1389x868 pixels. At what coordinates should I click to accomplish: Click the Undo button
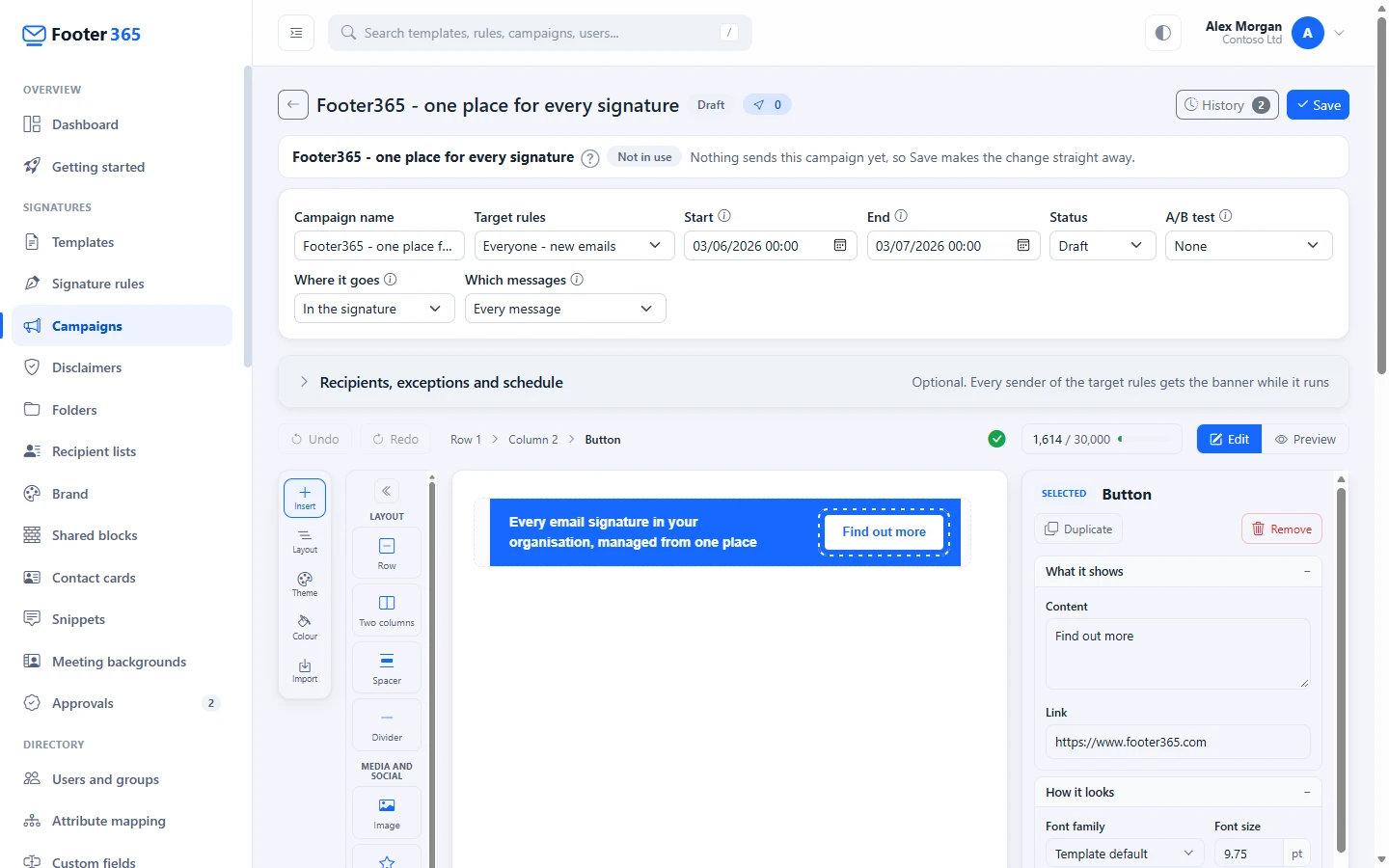(x=315, y=439)
